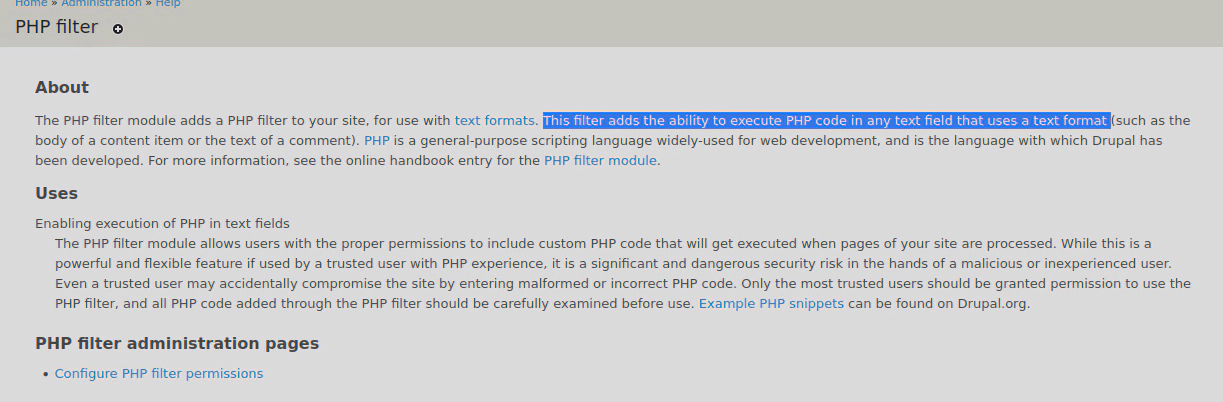The width and height of the screenshot is (1223, 402).
Task: Open 'Configure PHP filter permissions' link
Action: 159,373
